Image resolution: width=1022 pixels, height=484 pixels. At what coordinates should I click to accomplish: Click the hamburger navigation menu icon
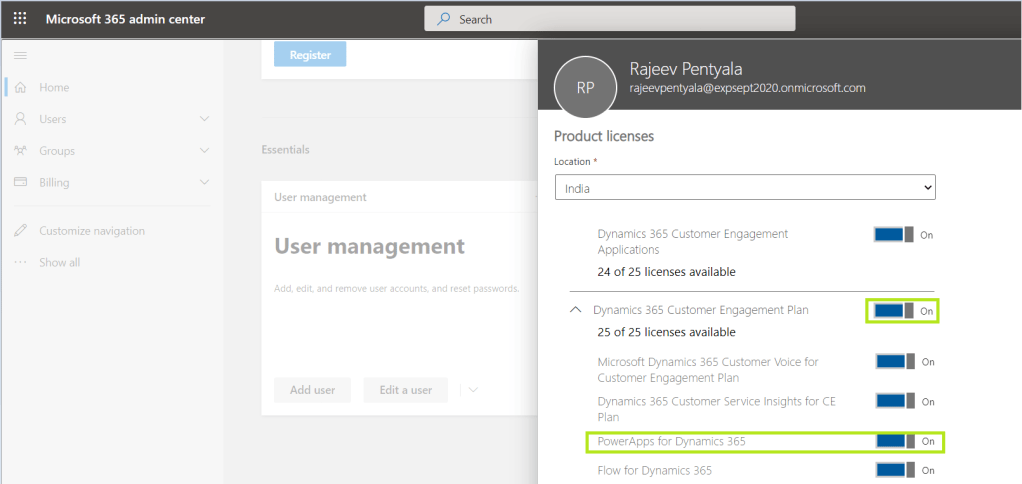[20, 54]
